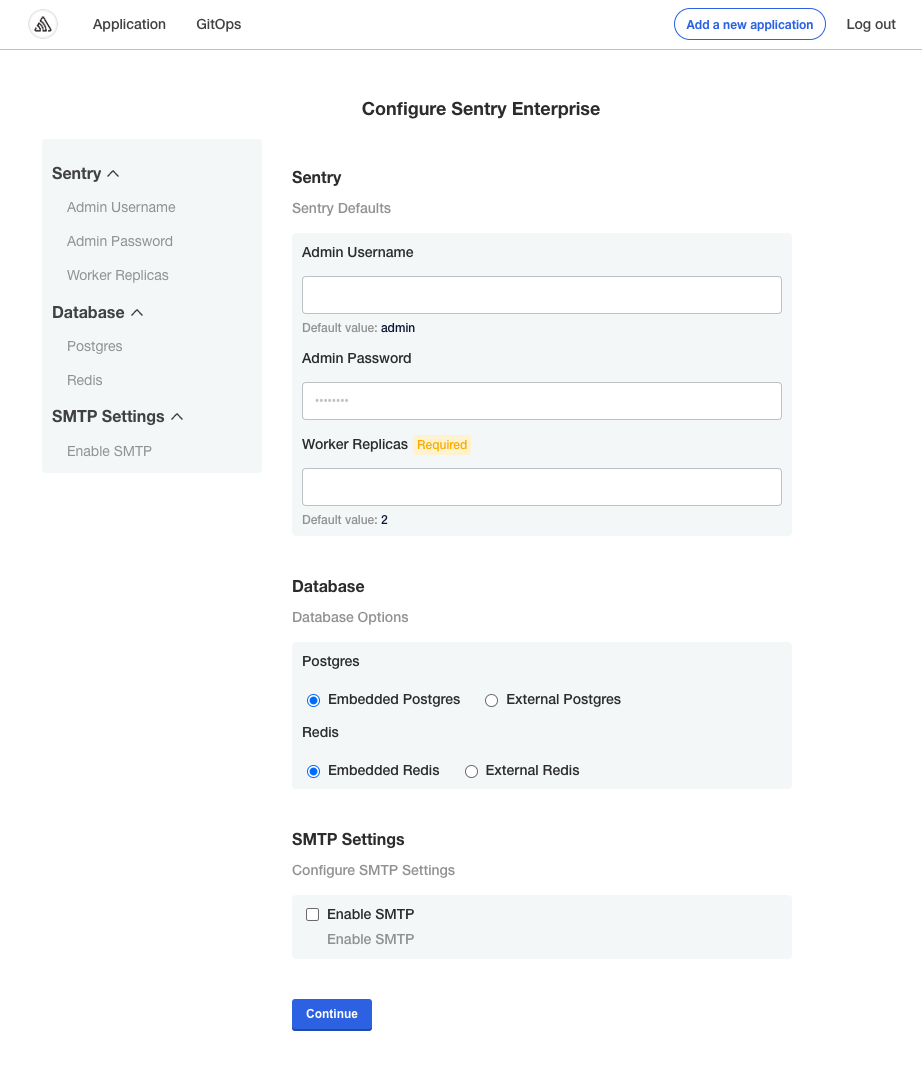Switch to the GitOps tab
Image resolution: width=922 pixels, height=1084 pixels.
218,24
